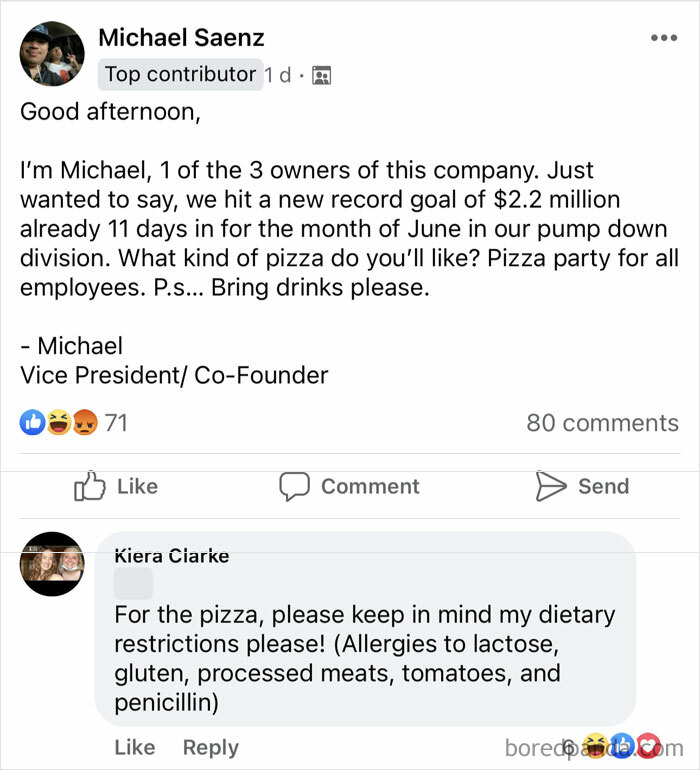This screenshot has height=770, width=700.
Task: Click the Send arrow button
Action: tap(582, 486)
